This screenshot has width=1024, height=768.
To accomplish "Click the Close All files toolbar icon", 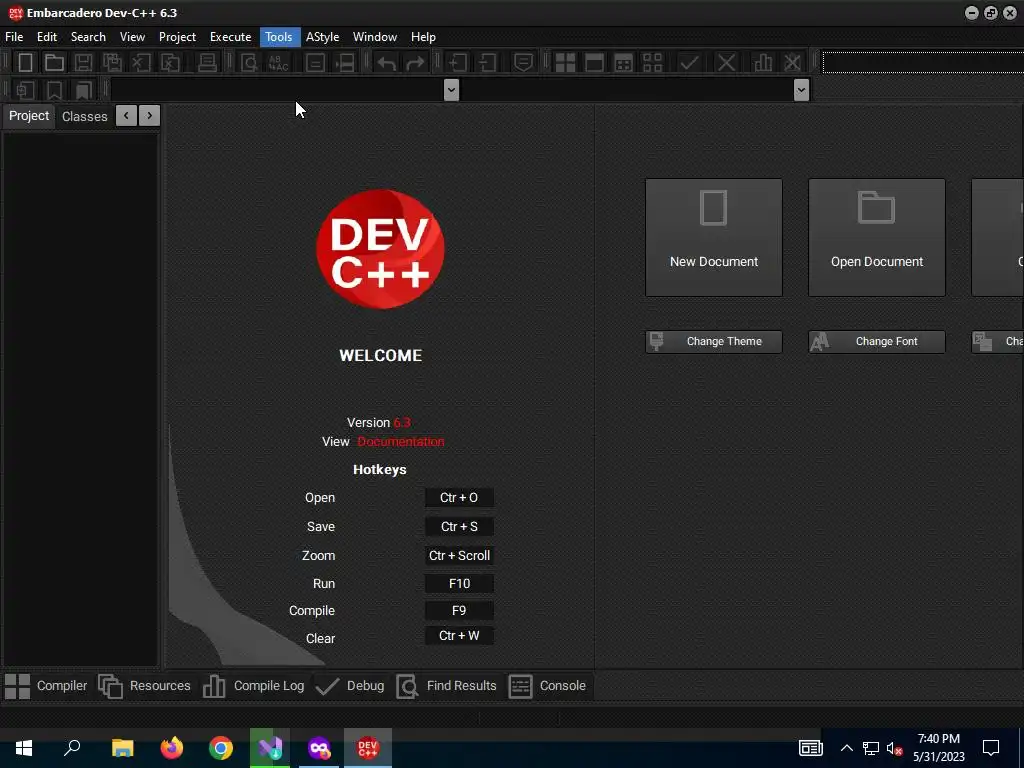I will [170, 63].
